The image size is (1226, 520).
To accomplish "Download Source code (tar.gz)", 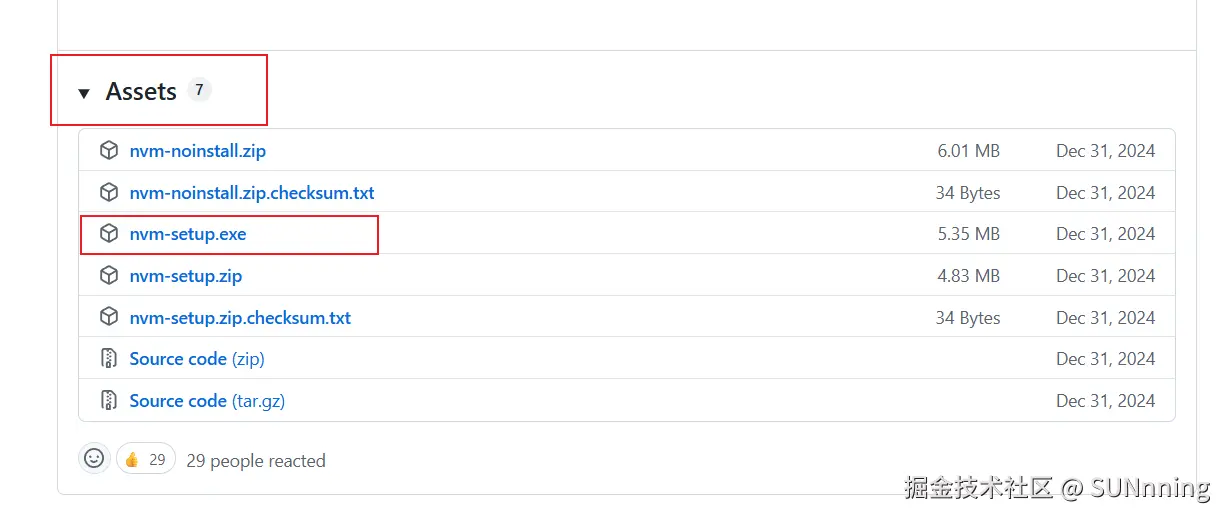I will click(x=207, y=401).
